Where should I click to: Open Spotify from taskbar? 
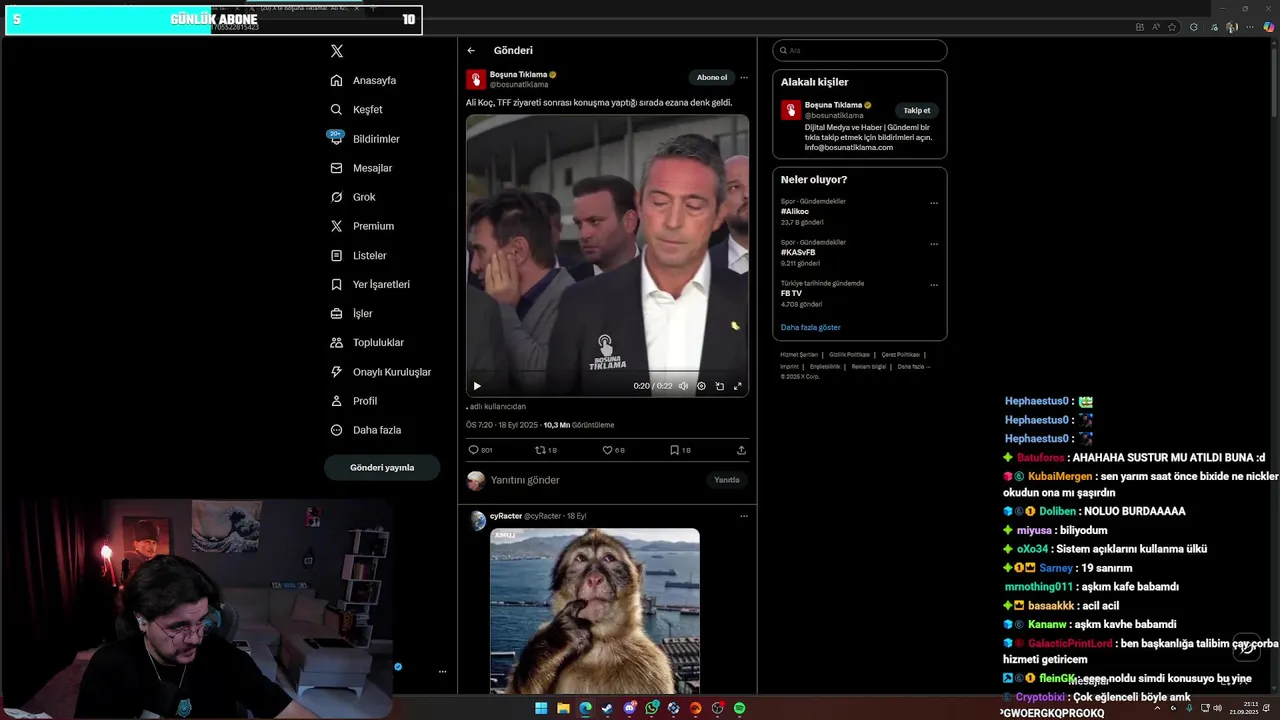pos(740,708)
